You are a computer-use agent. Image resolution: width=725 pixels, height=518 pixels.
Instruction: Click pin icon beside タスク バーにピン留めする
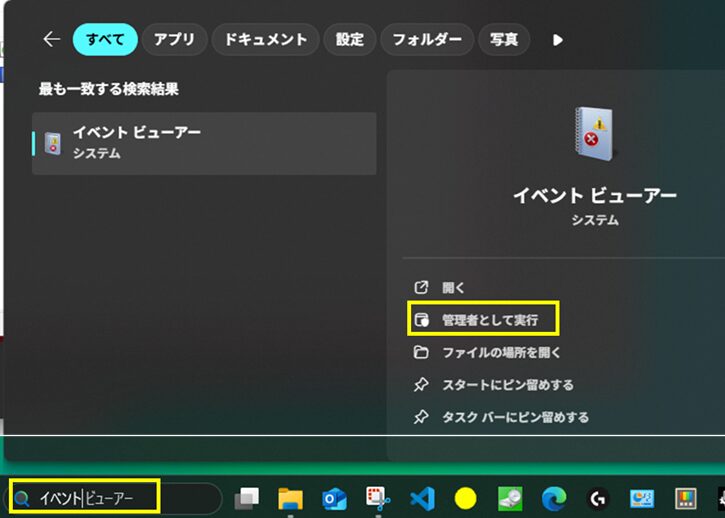[421, 417]
